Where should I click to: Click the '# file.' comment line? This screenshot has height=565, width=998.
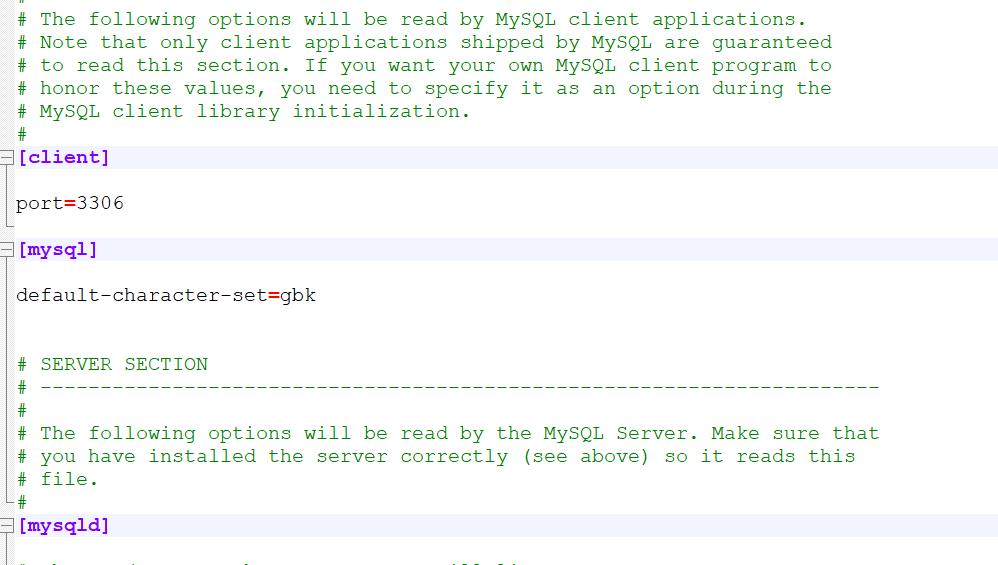pyautogui.click(x=58, y=479)
